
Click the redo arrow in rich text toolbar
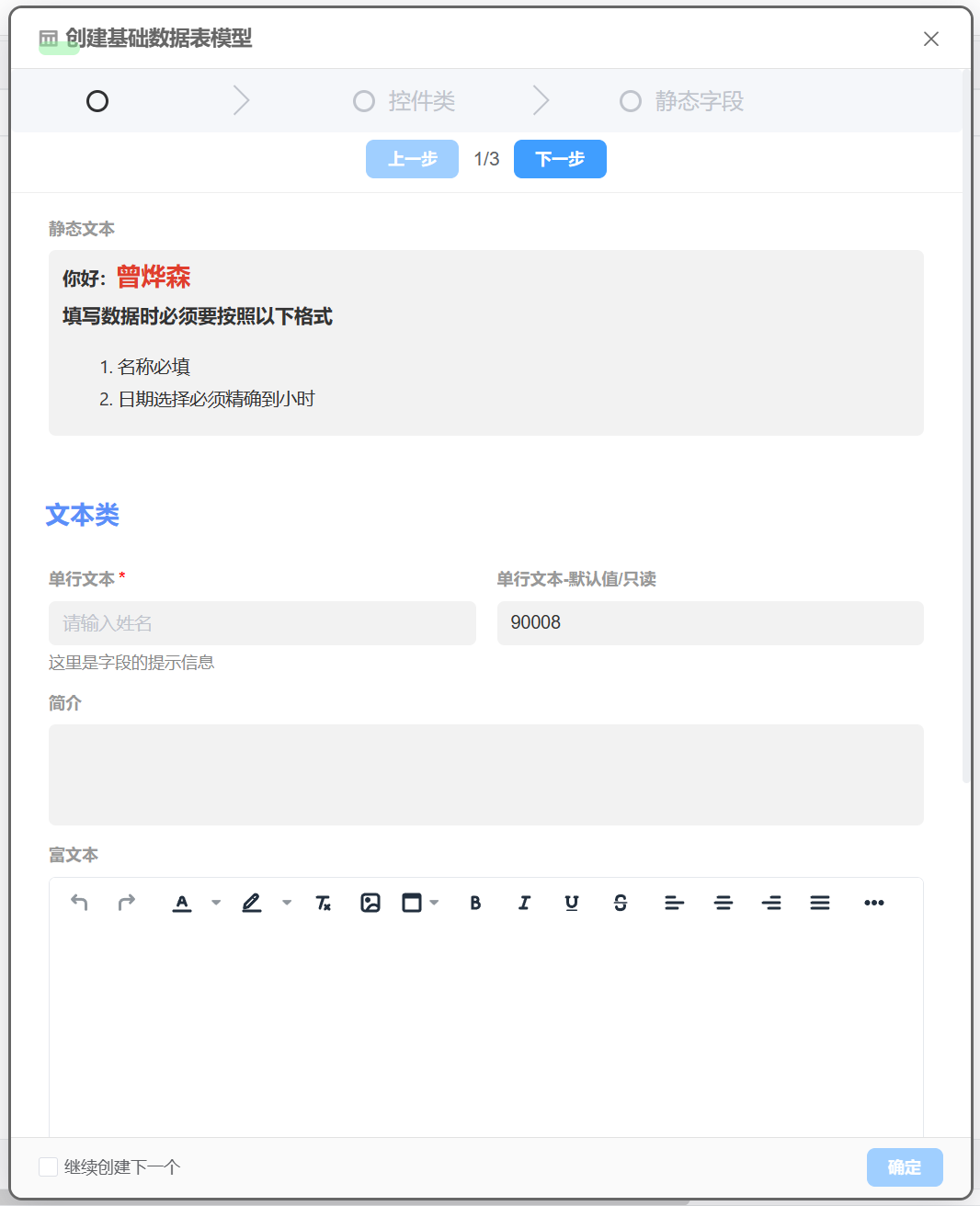click(127, 903)
